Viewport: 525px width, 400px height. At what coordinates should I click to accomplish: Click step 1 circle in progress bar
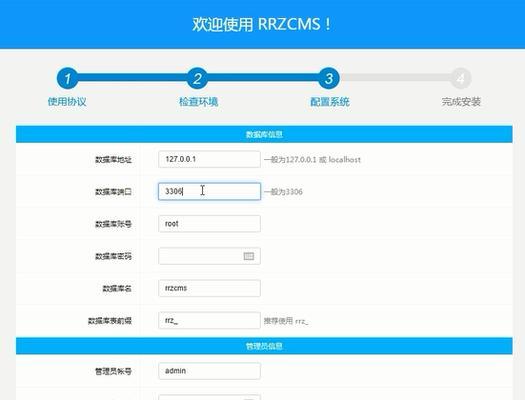pos(67,78)
